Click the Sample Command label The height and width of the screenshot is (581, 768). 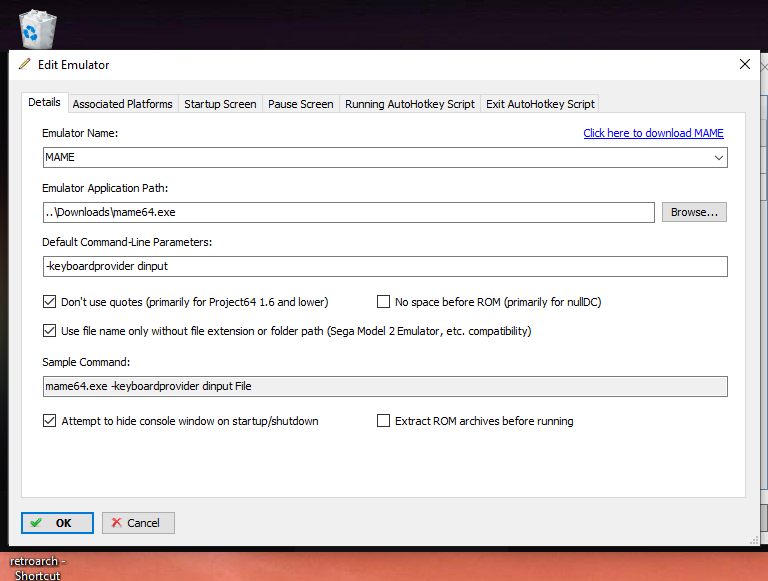coord(86,362)
